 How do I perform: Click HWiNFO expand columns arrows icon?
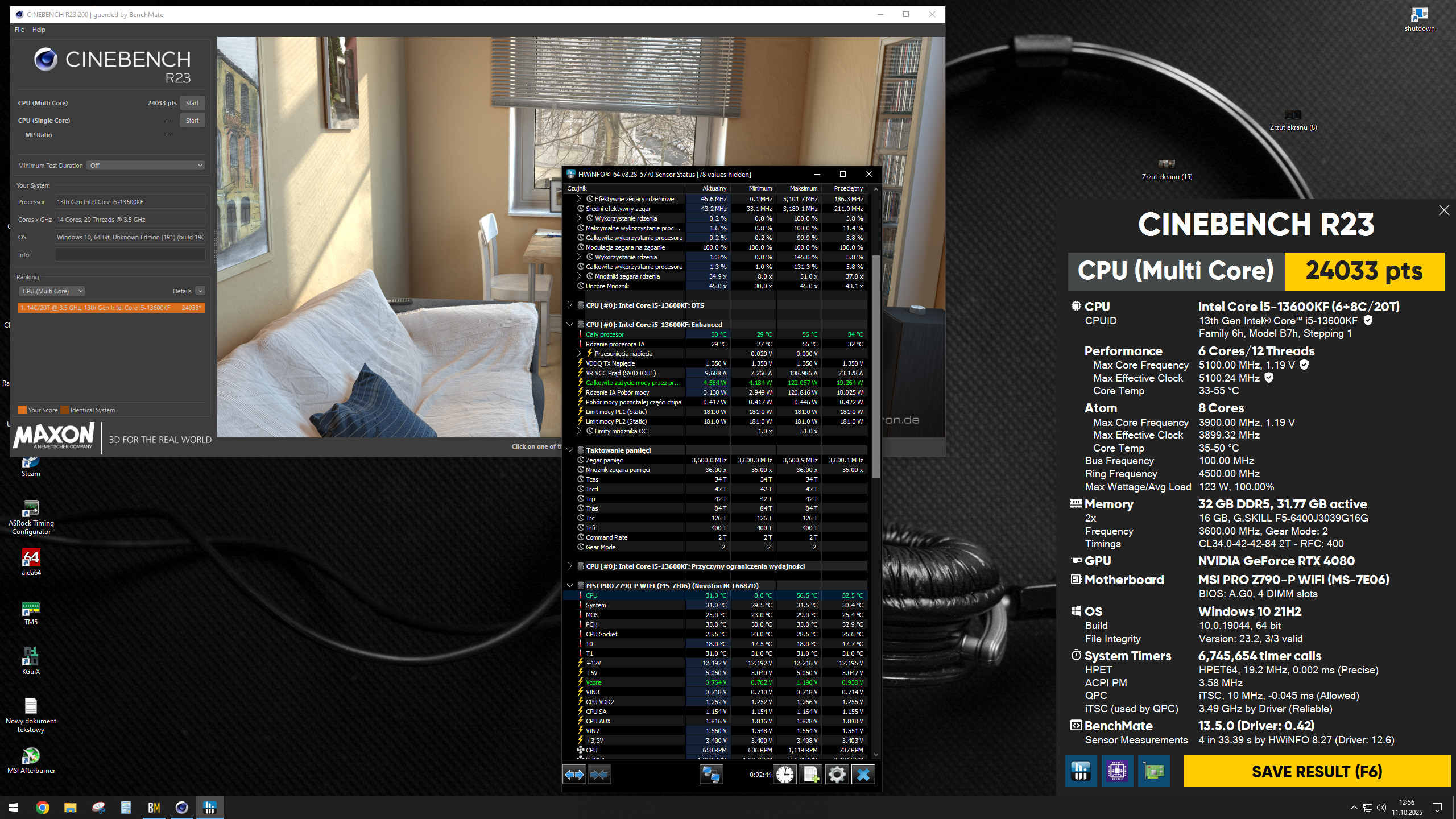[x=574, y=774]
